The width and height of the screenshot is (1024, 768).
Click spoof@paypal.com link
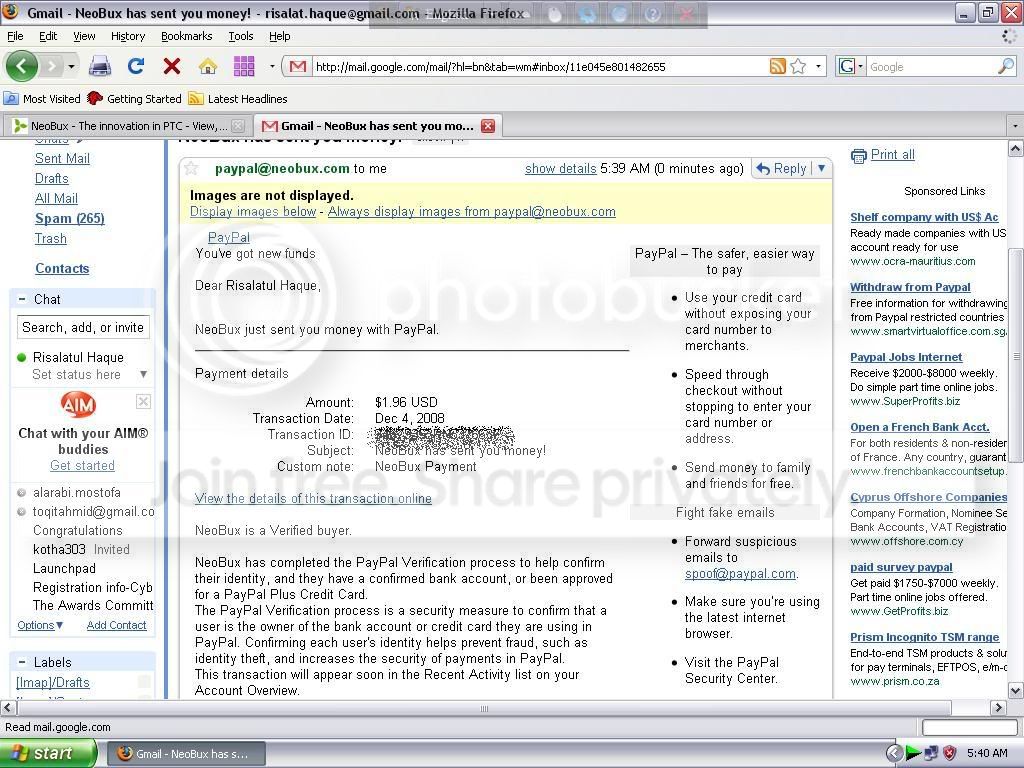point(740,573)
